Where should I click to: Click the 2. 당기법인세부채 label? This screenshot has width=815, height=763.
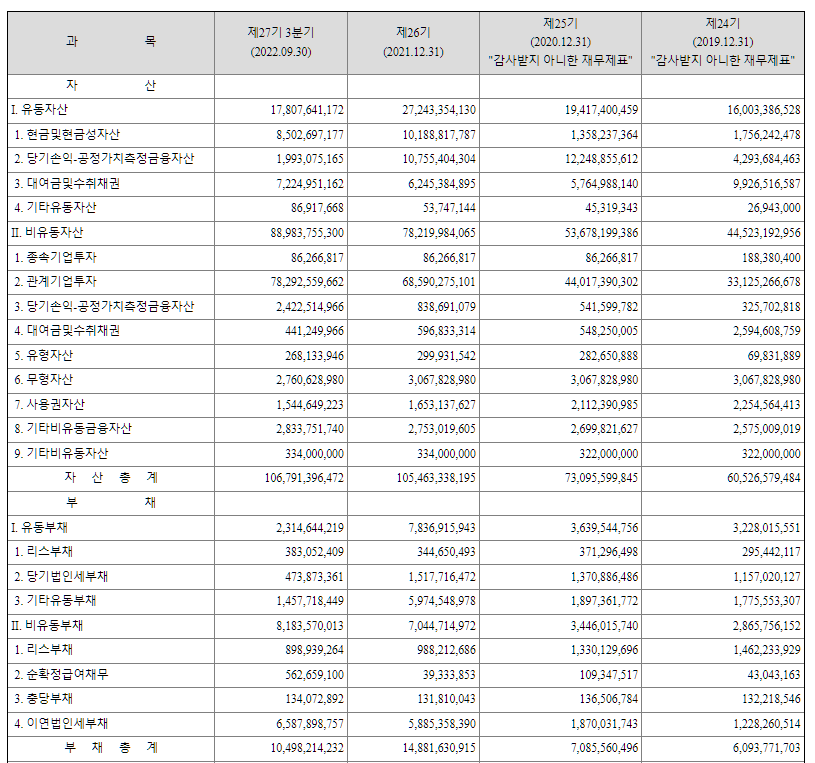tap(61, 576)
